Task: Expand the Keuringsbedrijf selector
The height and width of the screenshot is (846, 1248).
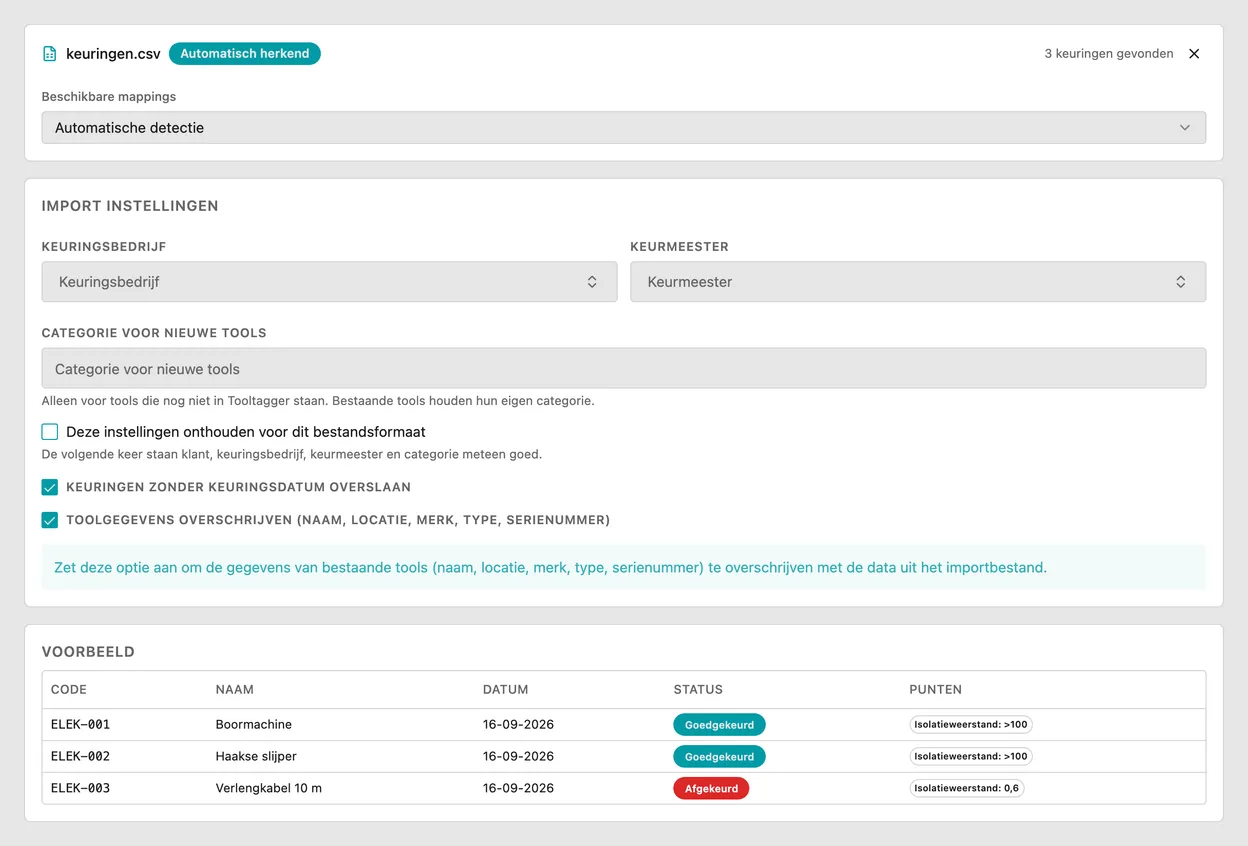Action: point(329,282)
